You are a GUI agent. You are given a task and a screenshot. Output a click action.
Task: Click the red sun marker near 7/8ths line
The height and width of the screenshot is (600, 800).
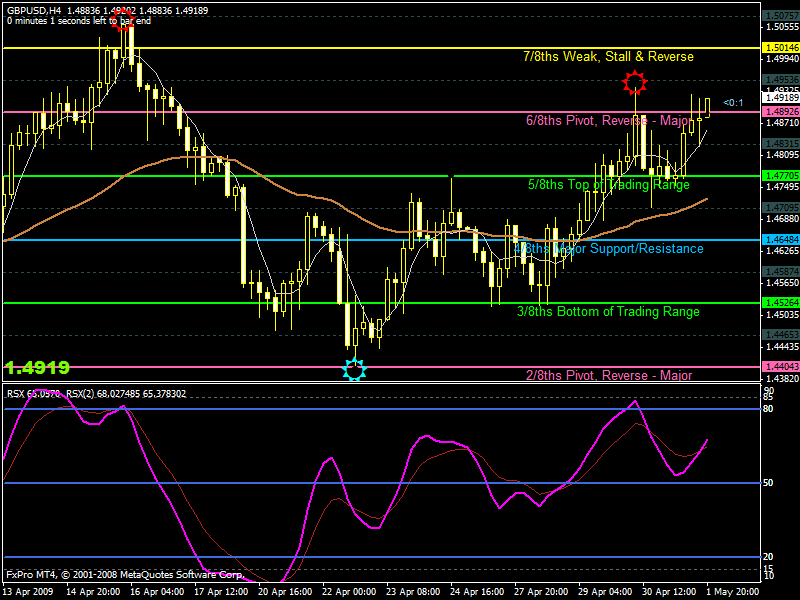(123, 20)
